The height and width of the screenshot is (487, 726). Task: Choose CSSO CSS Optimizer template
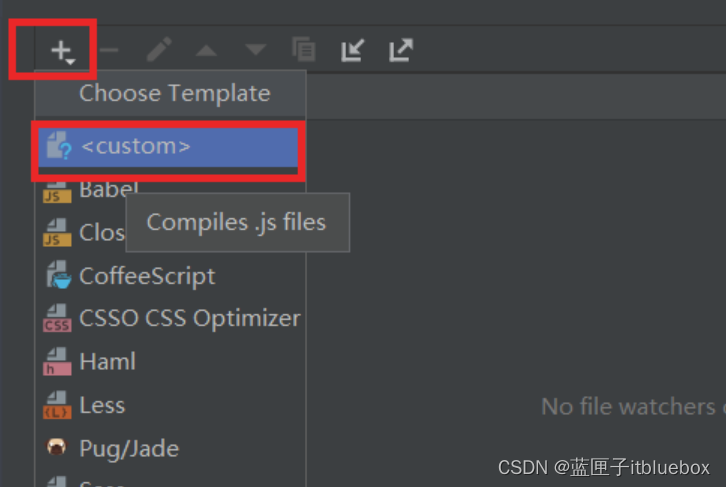point(189,319)
